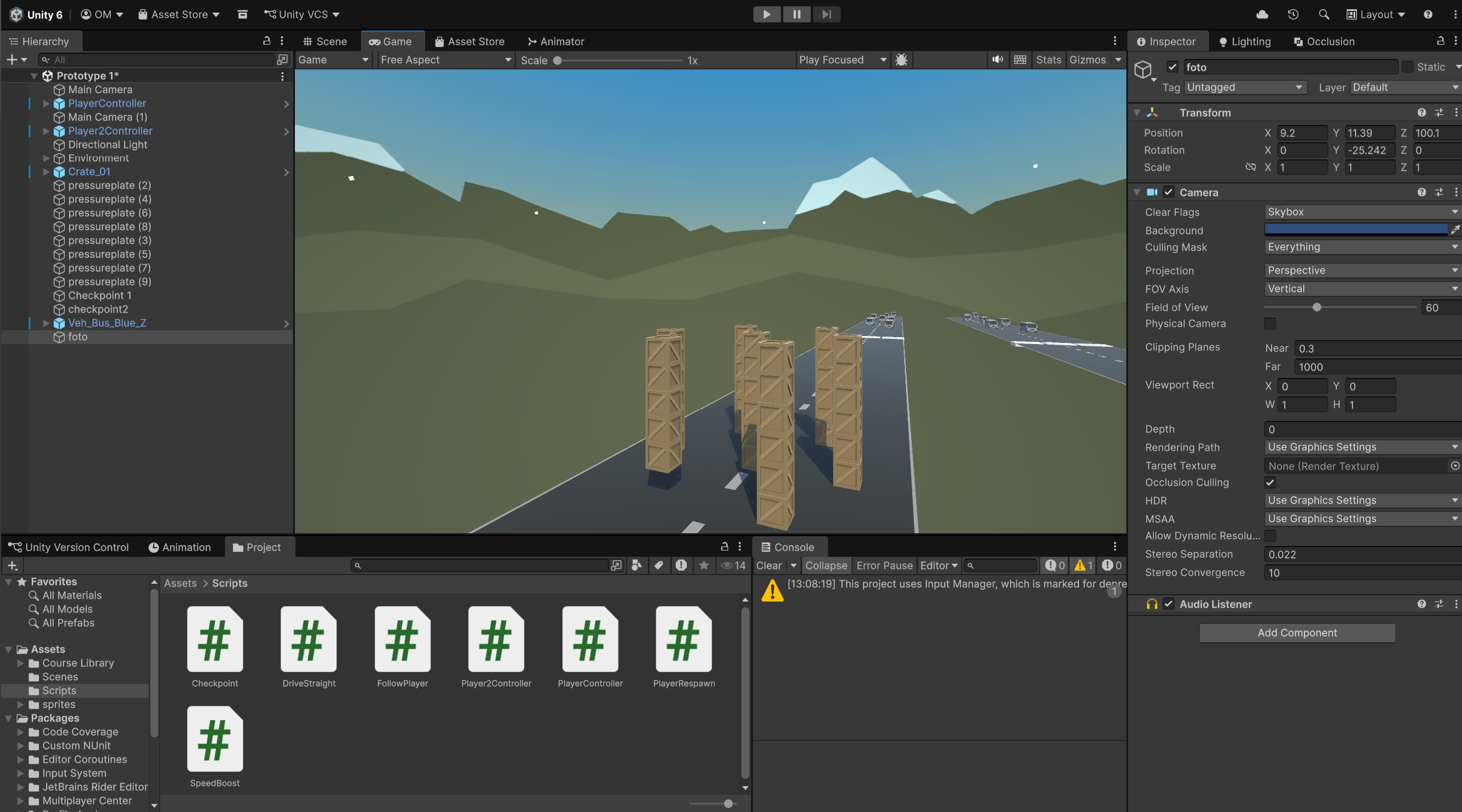Open the Free Aspect dropdown
This screenshot has width=1462, height=812.
[x=445, y=60]
